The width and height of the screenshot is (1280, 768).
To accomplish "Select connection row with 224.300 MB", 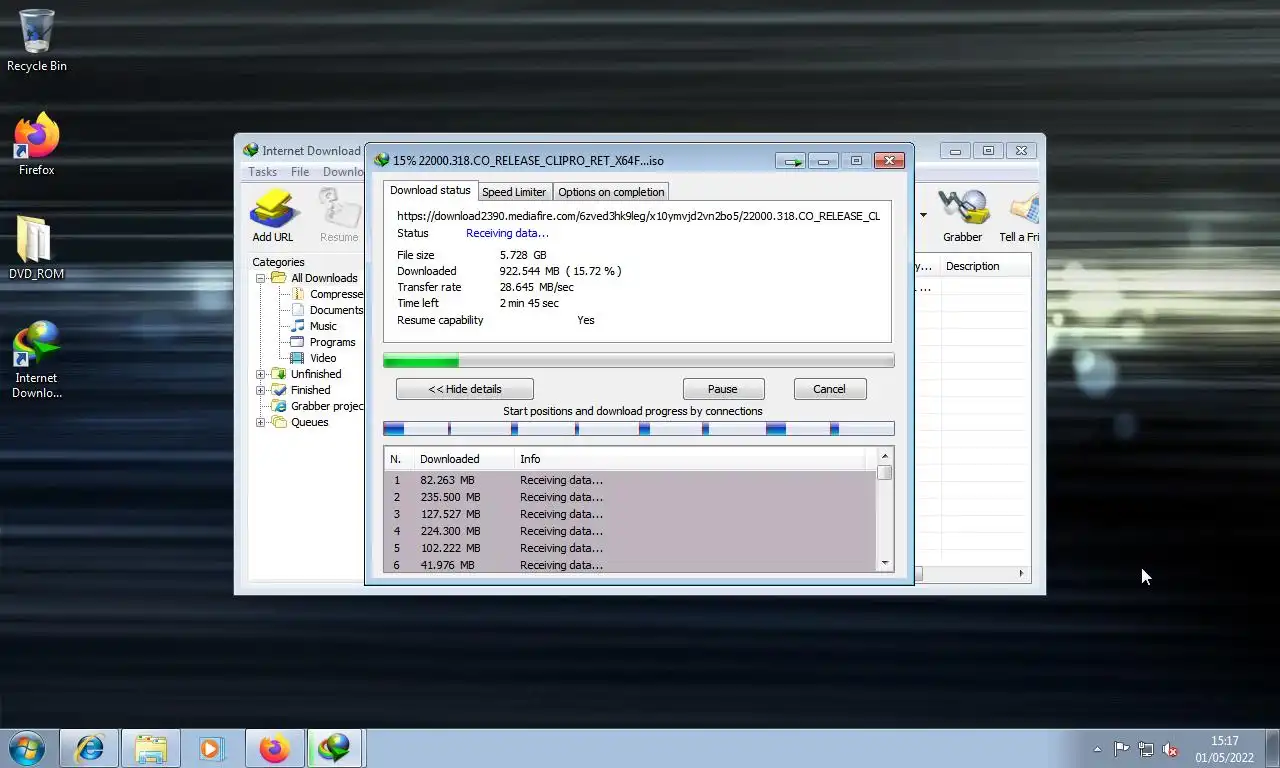I will 630,531.
